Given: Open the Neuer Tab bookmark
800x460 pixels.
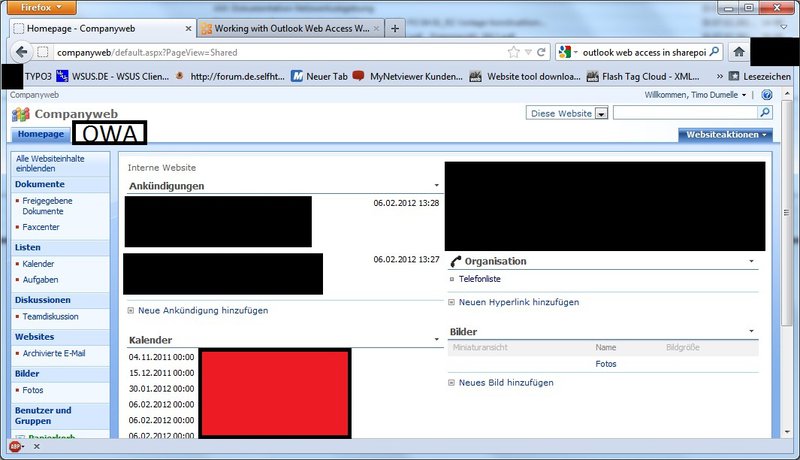Looking at the screenshot, I should pyautogui.click(x=319, y=76).
